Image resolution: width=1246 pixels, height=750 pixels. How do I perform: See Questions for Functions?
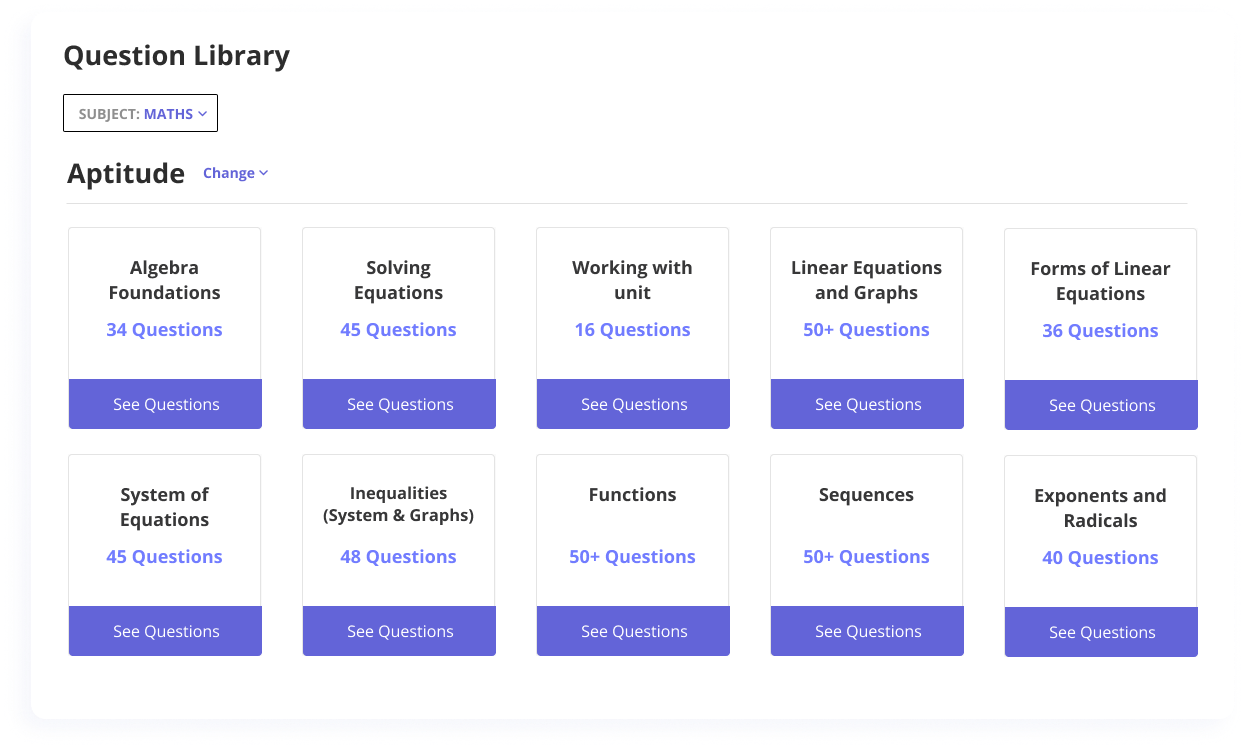point(633,631)
